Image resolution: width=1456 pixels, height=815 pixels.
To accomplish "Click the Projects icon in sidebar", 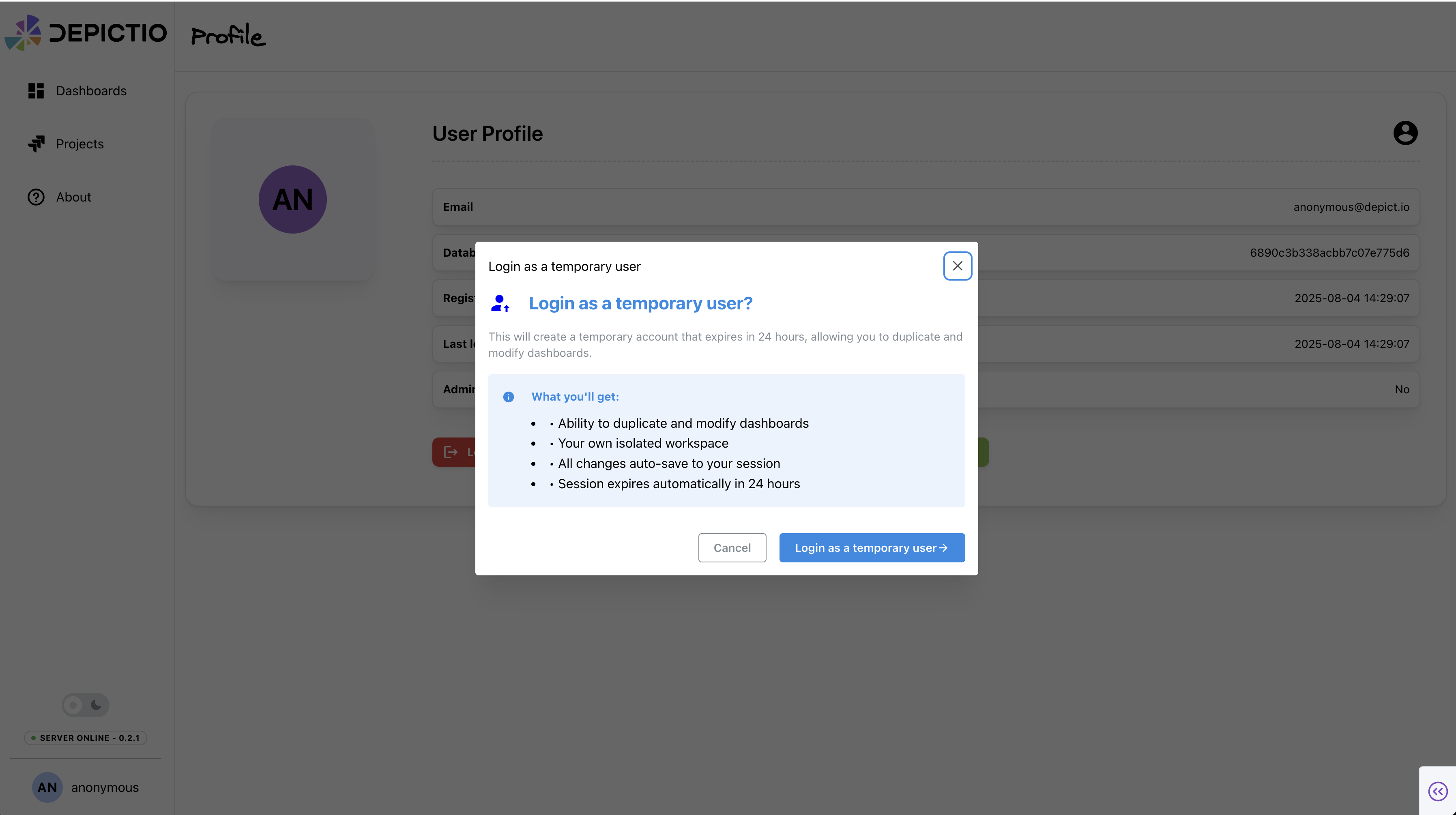I will 36,144.
